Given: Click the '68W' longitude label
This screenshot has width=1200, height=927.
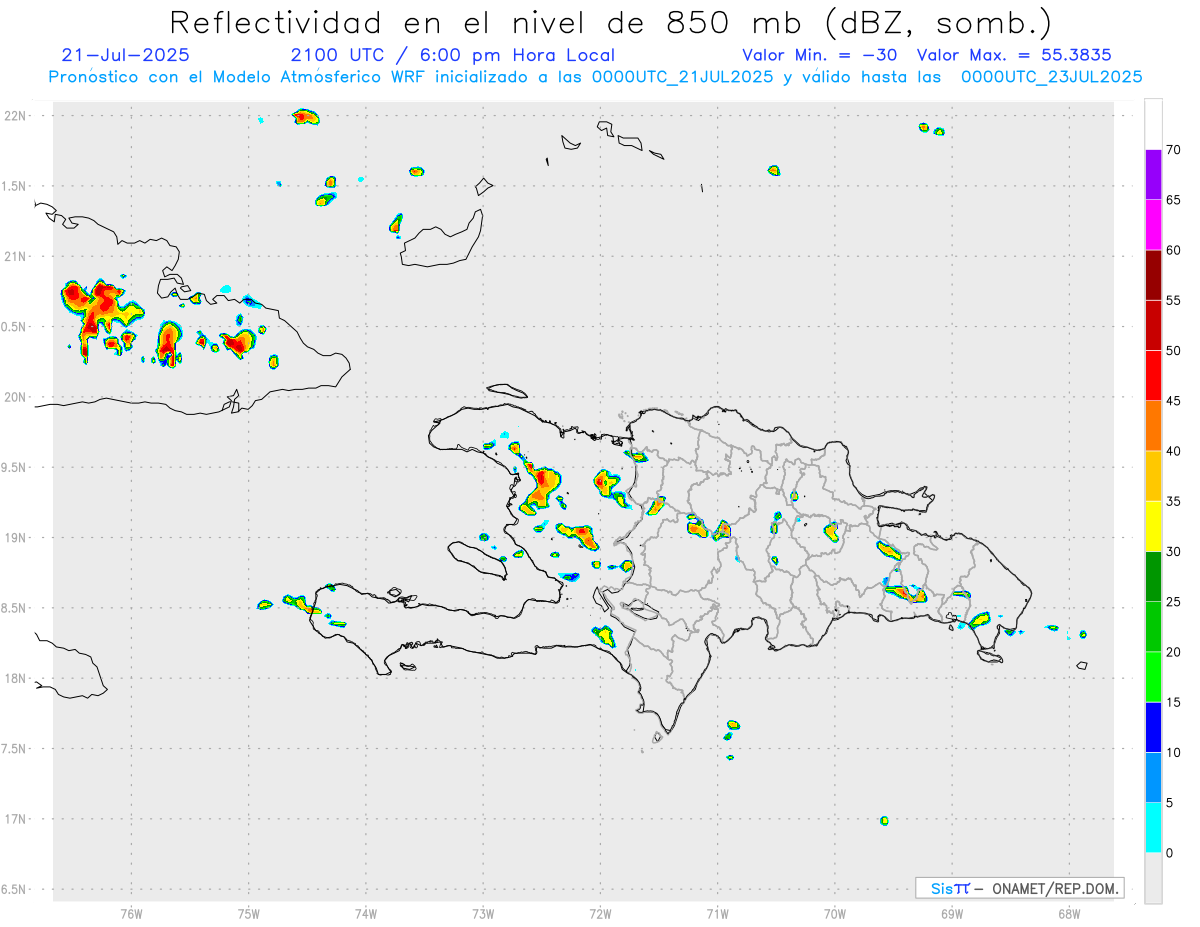Looking at the screenshot, I should point(1068,913).
